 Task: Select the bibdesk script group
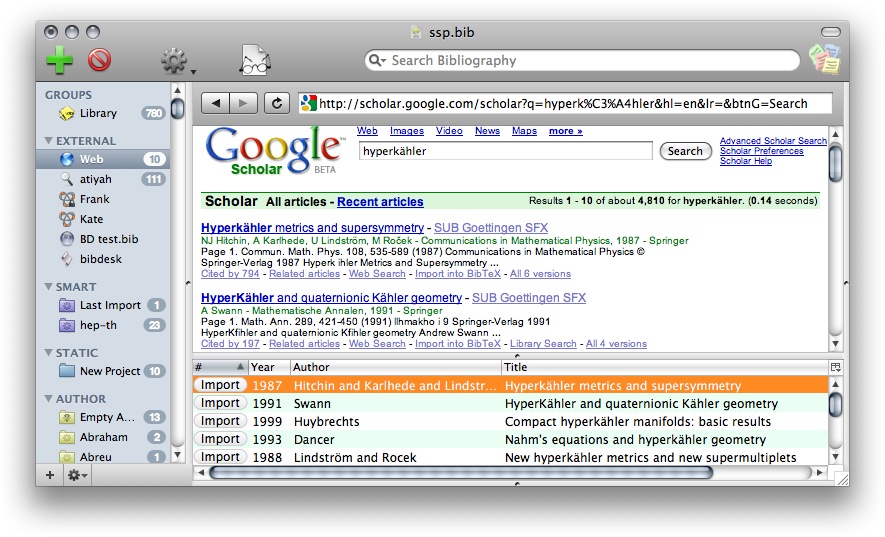point(103,259)
